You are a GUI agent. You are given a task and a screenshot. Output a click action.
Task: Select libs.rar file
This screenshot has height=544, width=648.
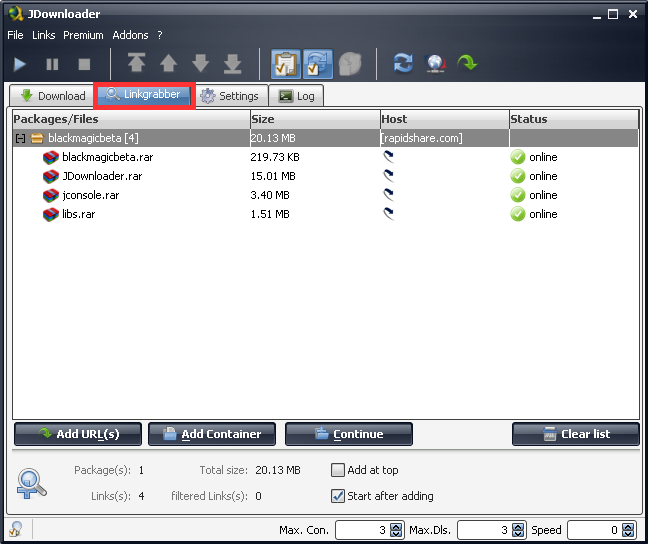click(x=79, y=214)
